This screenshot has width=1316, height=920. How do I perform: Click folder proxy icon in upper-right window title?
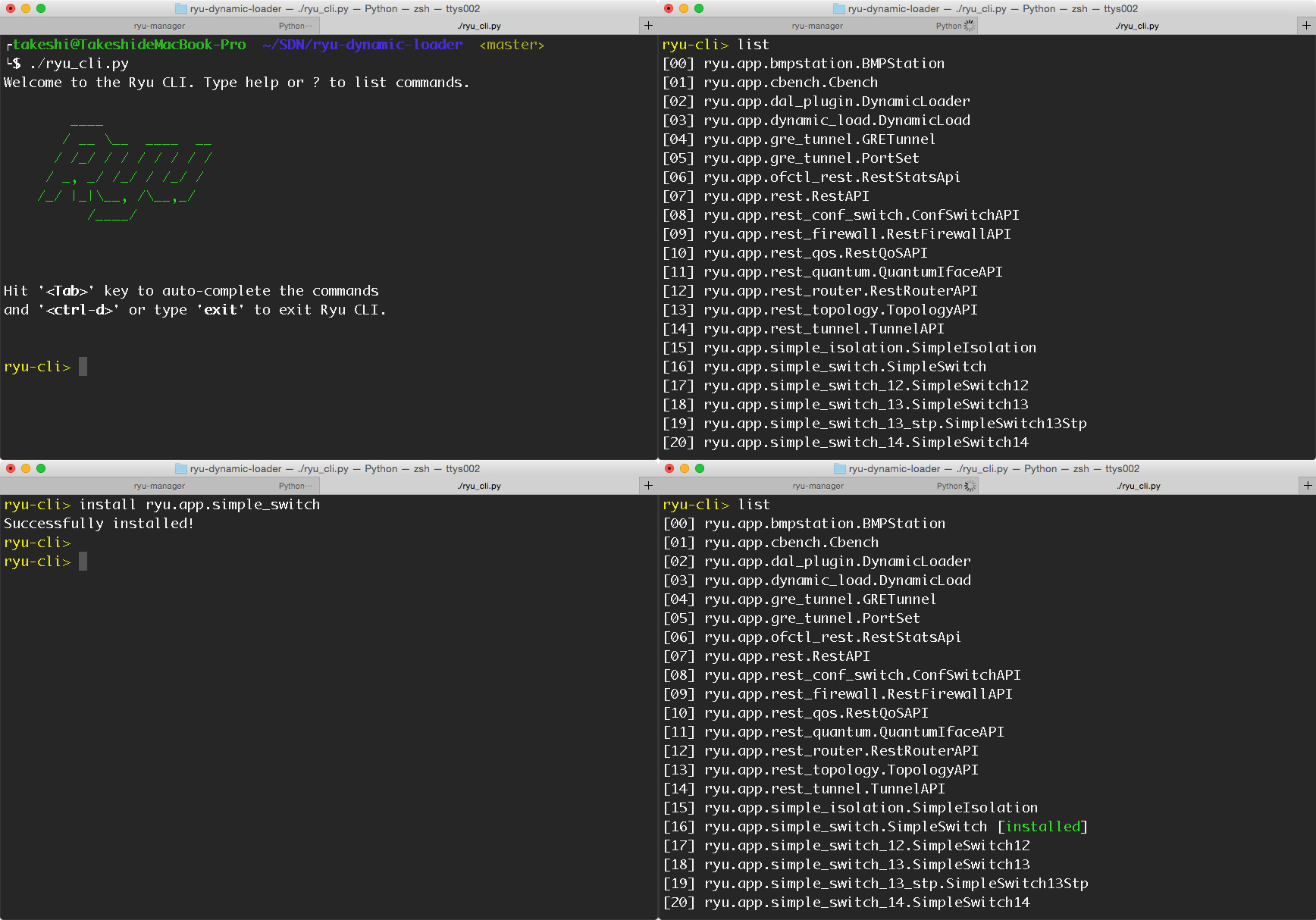tap(838, 8)
